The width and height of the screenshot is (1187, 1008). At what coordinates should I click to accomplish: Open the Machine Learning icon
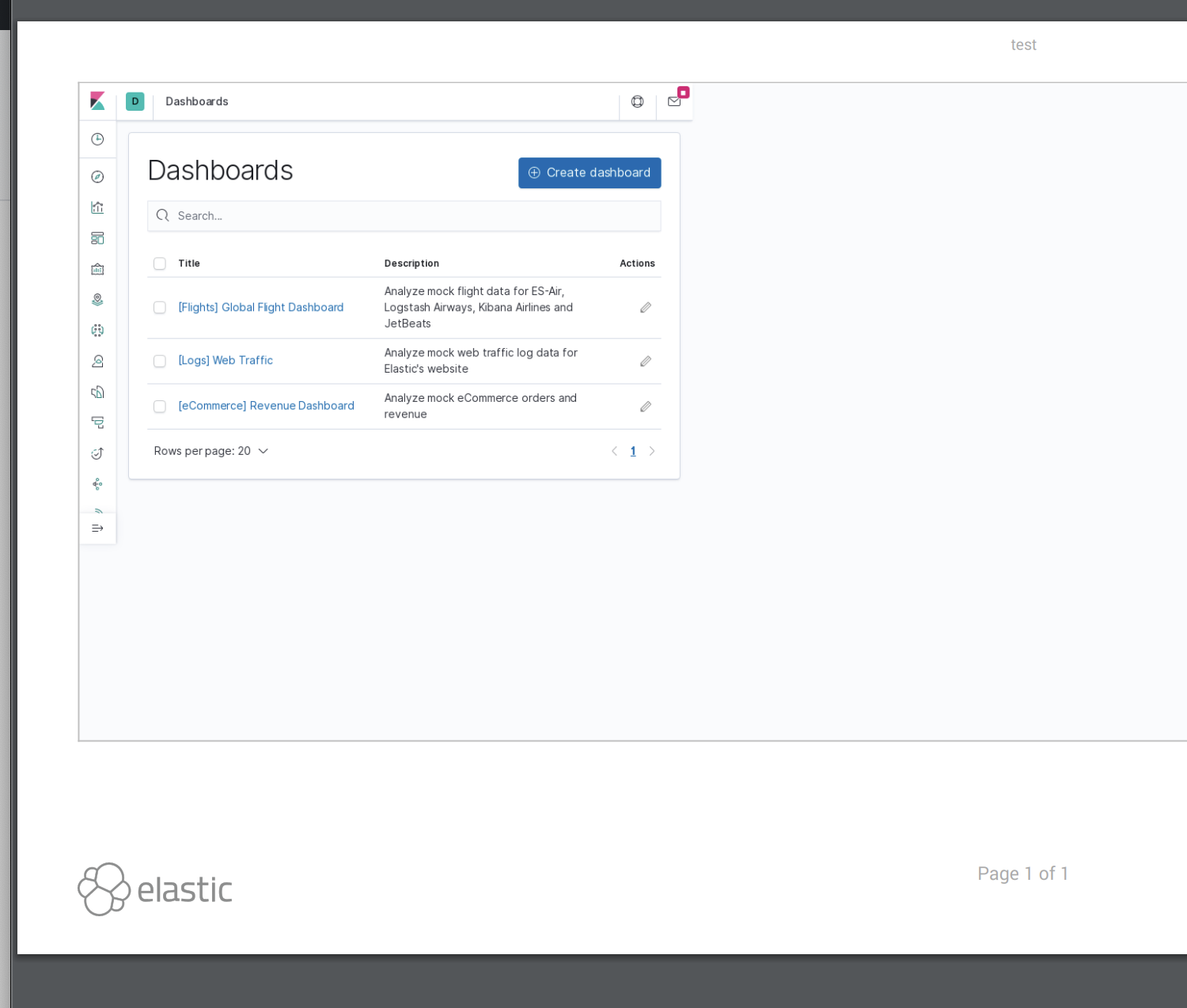pyautogui.click(x=97, y=330)
